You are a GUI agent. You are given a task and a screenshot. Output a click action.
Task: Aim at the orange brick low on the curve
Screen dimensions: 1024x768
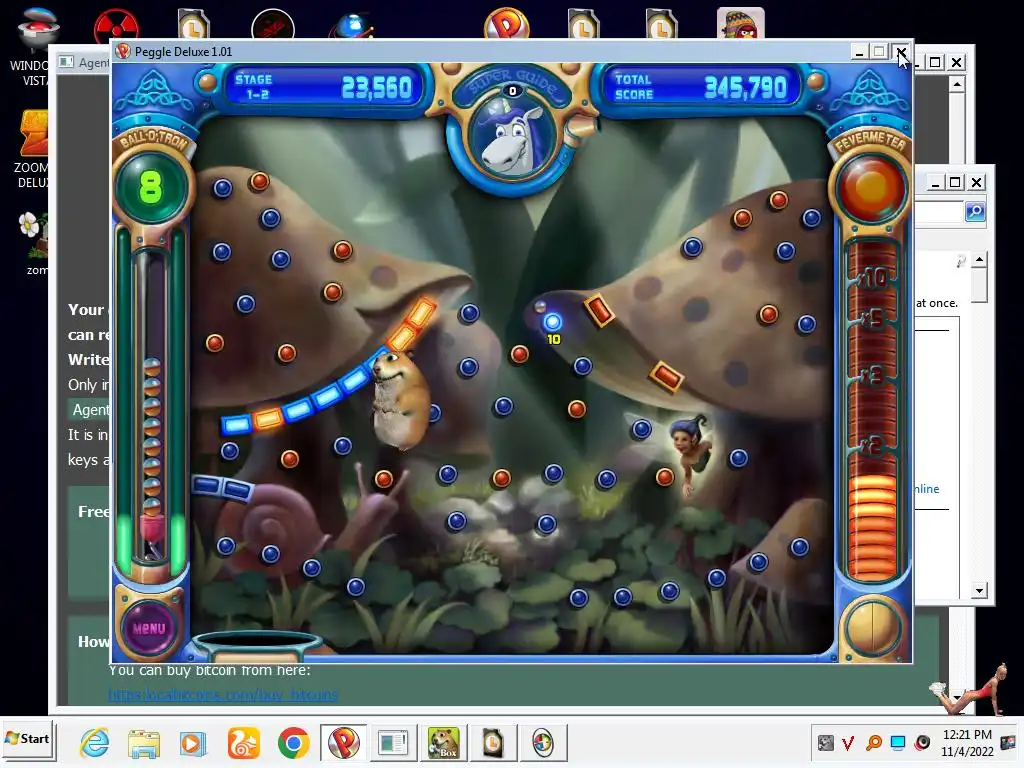[268, 418]
